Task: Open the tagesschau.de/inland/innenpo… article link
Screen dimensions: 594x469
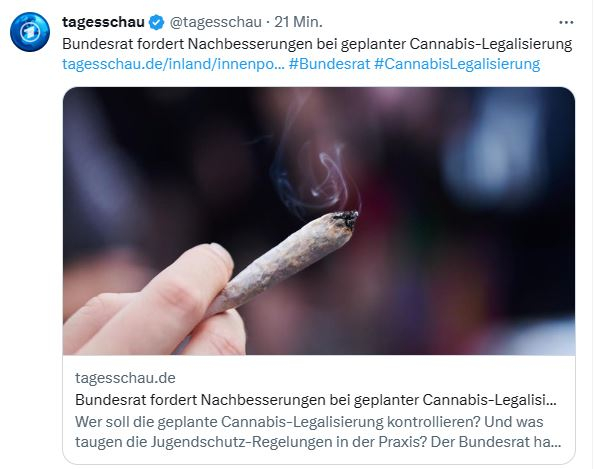Action: pyautogui.click(x=173, y=64)
